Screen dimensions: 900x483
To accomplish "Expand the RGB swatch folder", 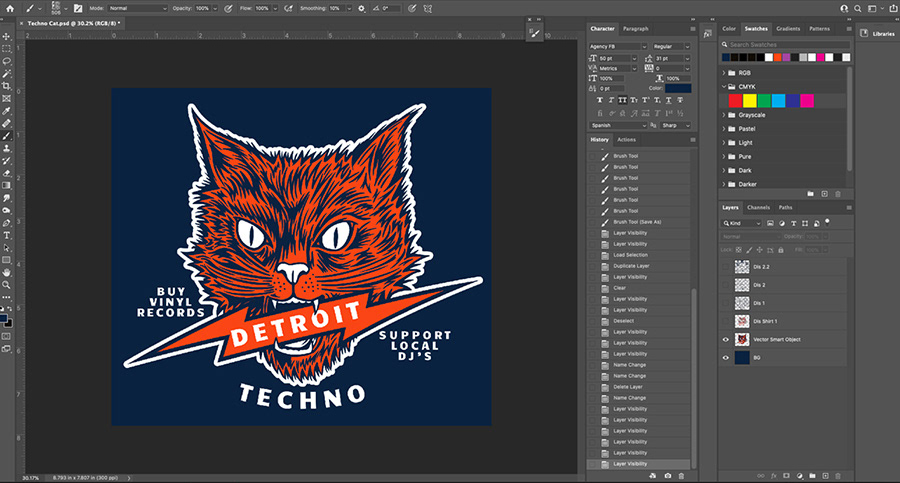I will (724, 73).
